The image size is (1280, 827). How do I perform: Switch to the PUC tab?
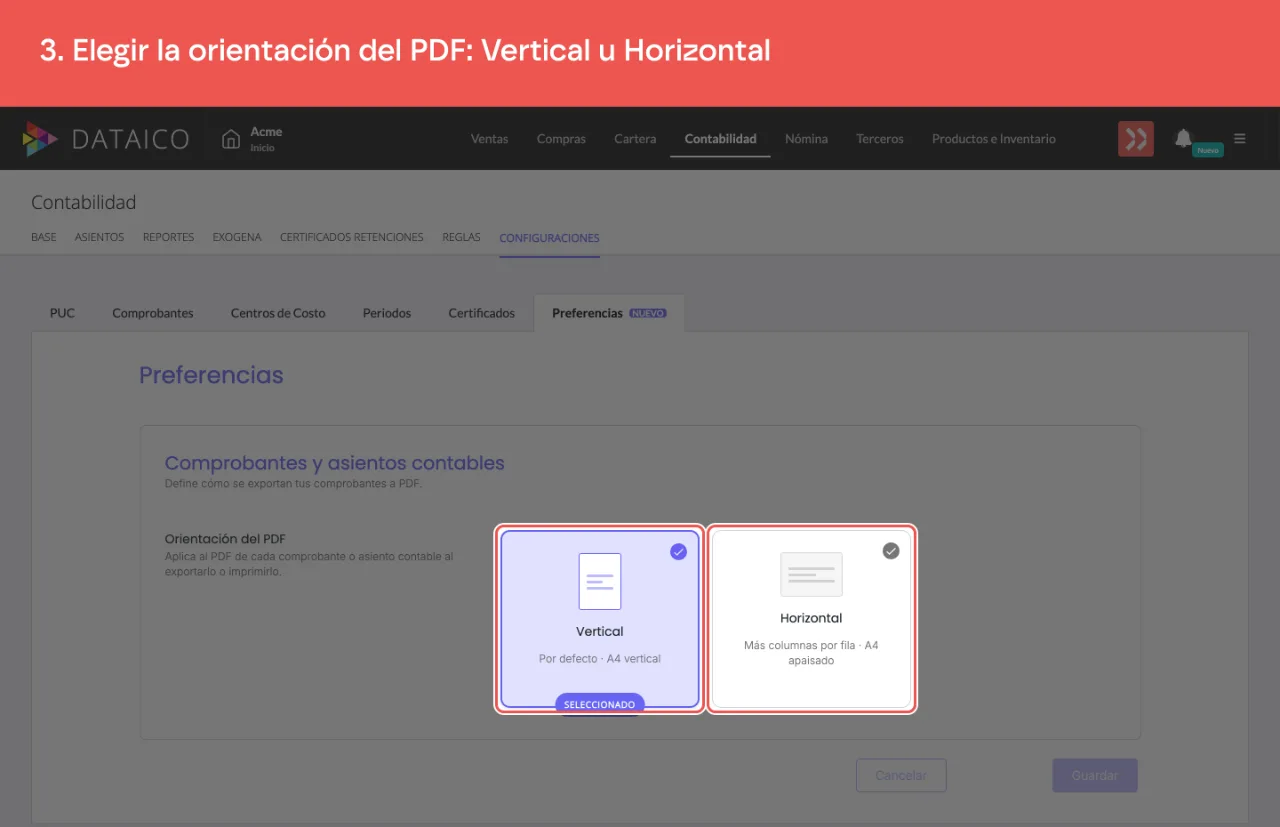(62, 313)
